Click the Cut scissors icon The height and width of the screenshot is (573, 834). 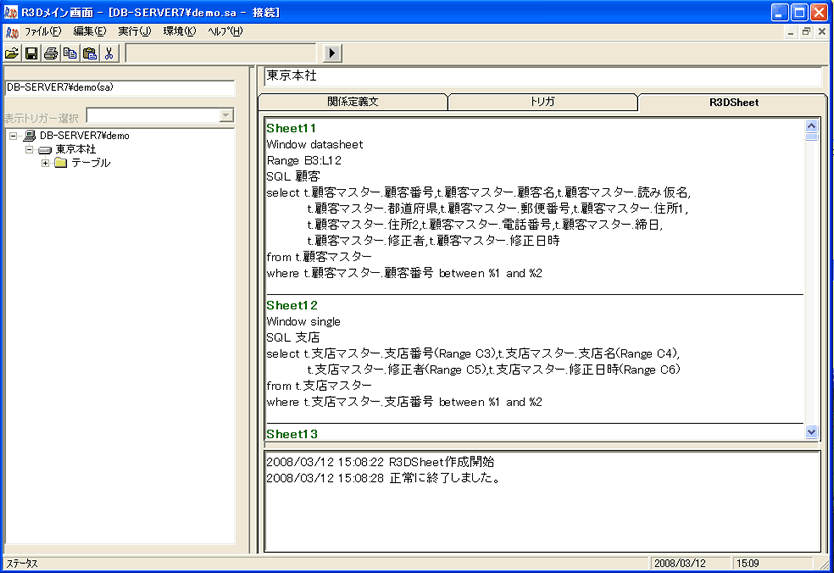click(x=109, y=53)
